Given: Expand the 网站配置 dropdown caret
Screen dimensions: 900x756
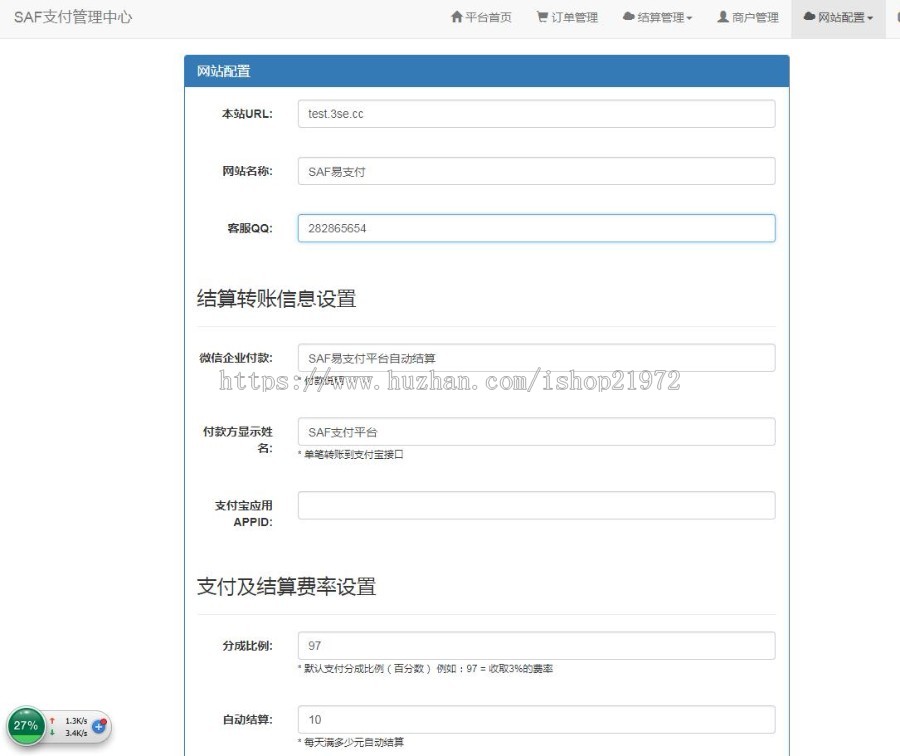Looking at the screenshot, I should (x=870, y=18).
